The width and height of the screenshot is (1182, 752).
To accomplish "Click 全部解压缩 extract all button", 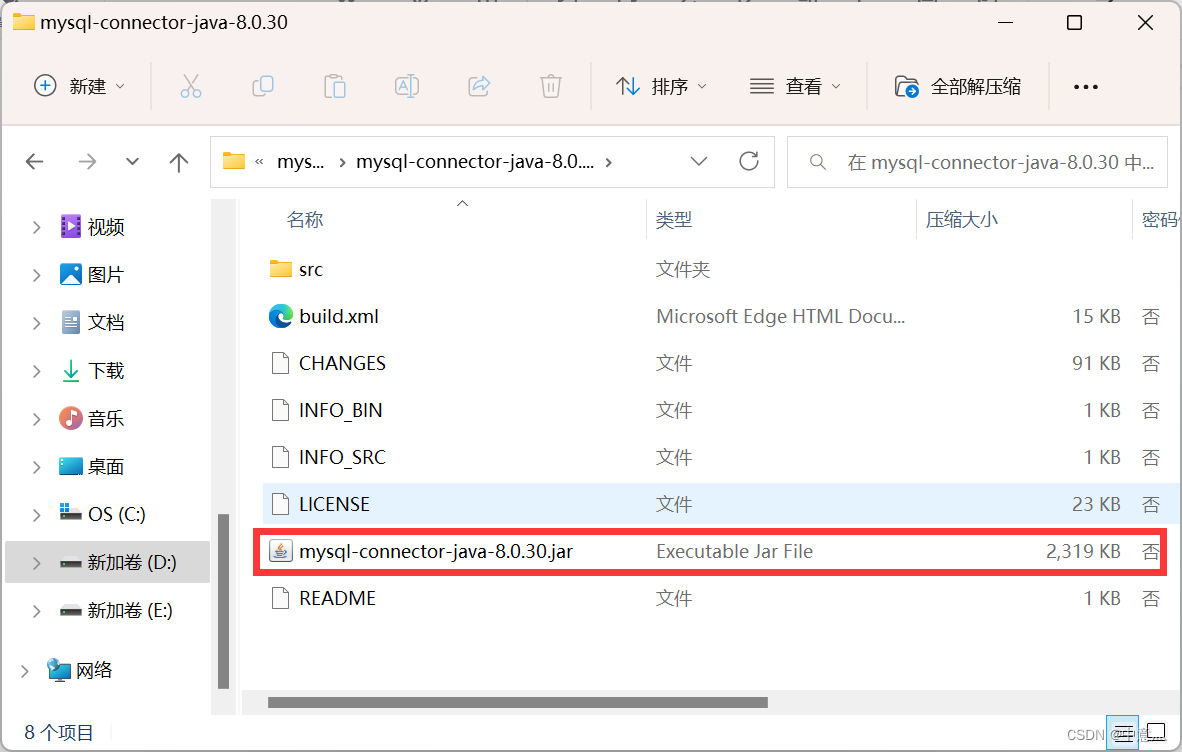I will tap(957, 87).
